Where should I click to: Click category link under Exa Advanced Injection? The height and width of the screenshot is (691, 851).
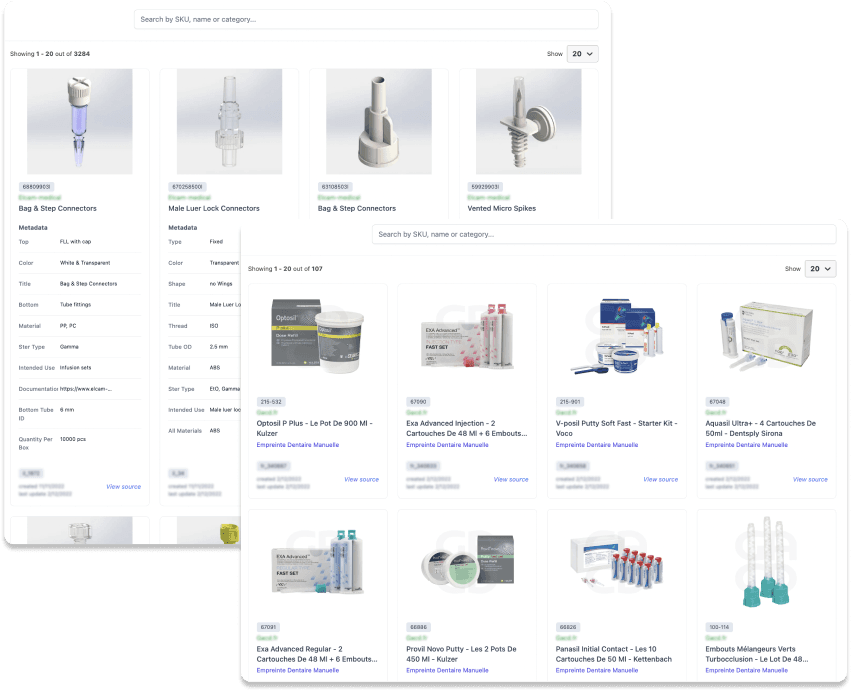click(447, 445)
